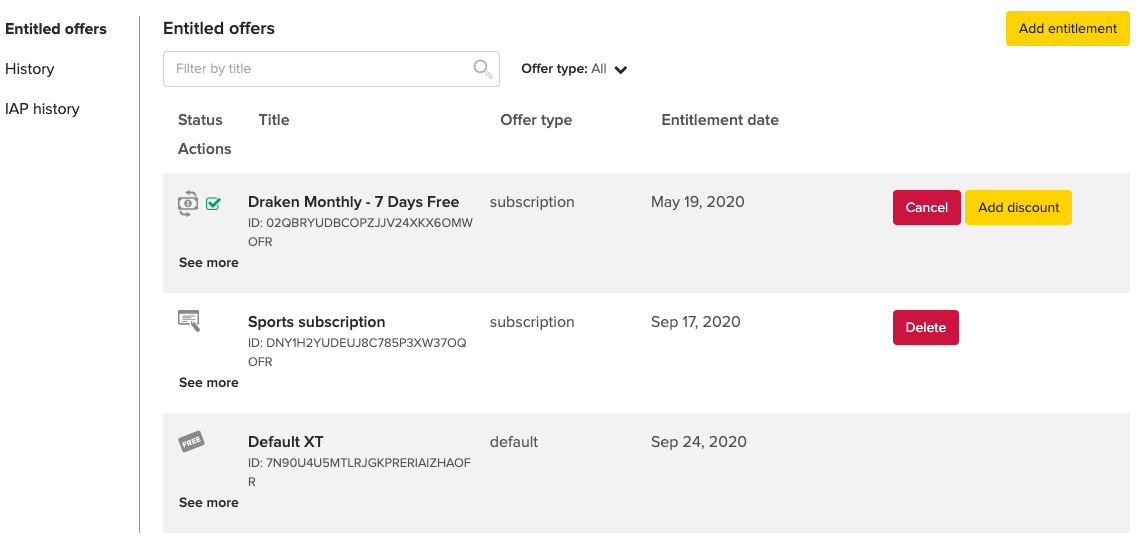
Task: Cancel the Draken Monthly subscription
Action: point(926,208)
